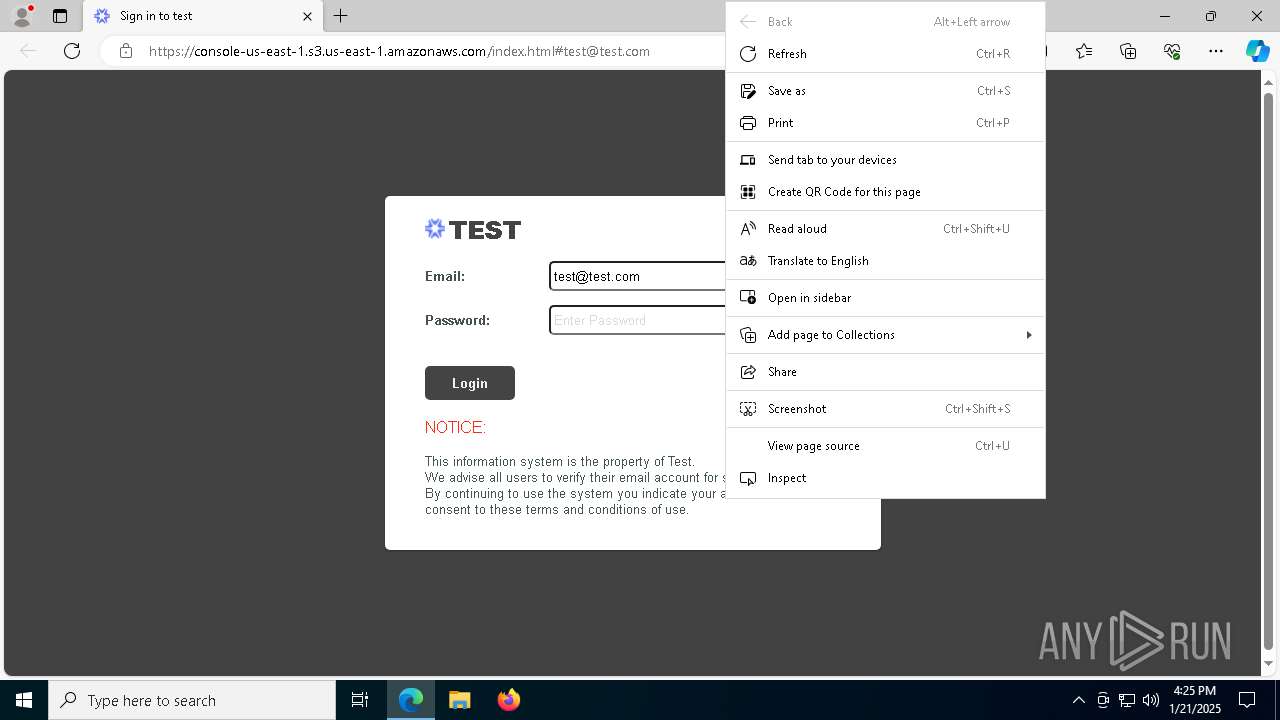
Task: Click the Open in sidebar icon
Action: [x=747, y=298]
